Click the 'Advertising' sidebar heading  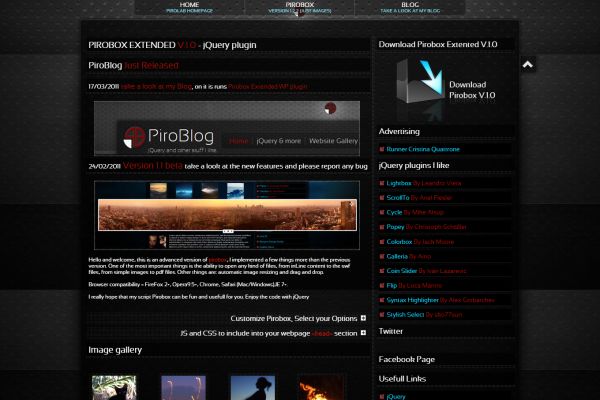point(399,131)
